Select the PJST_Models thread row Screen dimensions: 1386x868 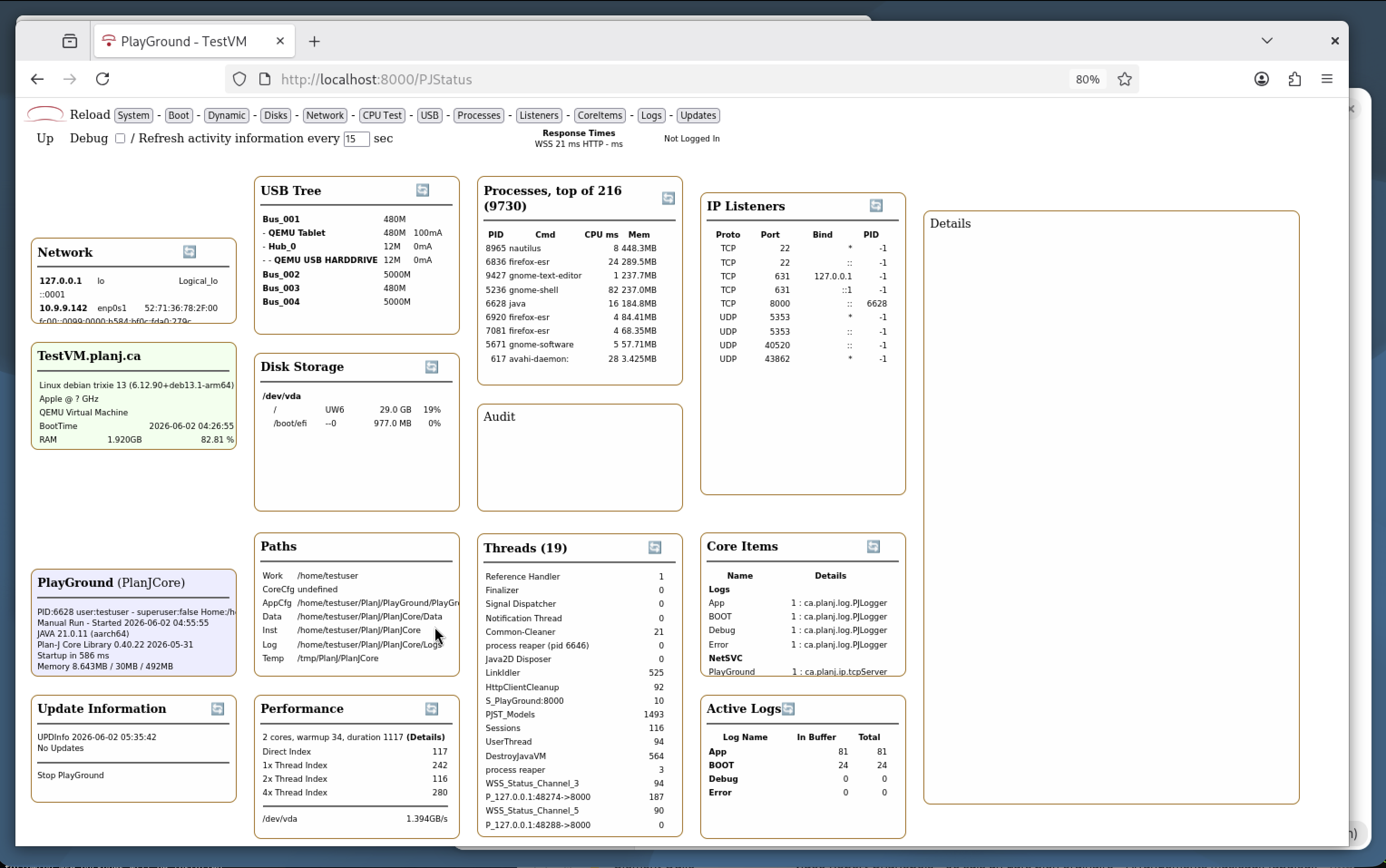coord(575,715)
